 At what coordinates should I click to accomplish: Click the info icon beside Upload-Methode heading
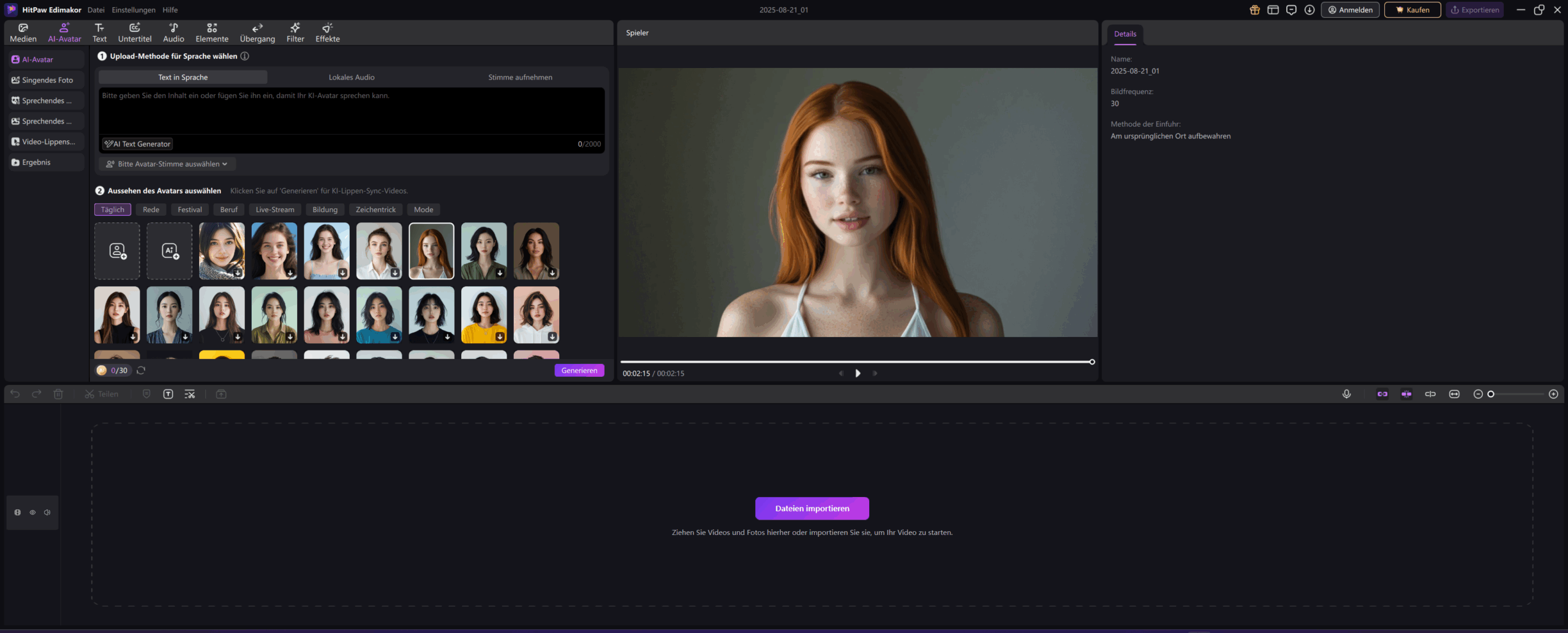pyautogui.click(x=245, y=56)
